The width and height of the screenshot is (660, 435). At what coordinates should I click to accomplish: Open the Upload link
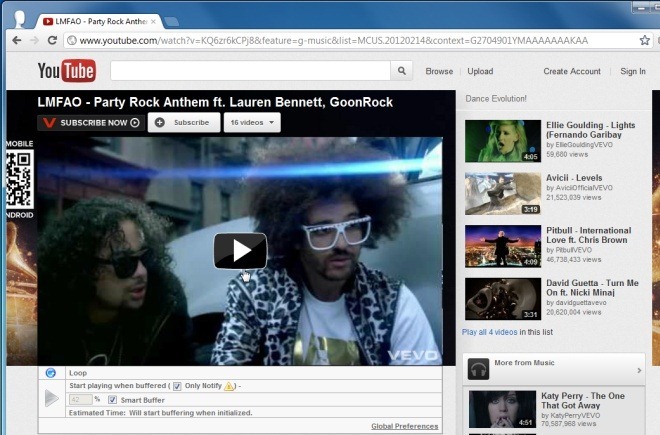[x=480, y=71]
